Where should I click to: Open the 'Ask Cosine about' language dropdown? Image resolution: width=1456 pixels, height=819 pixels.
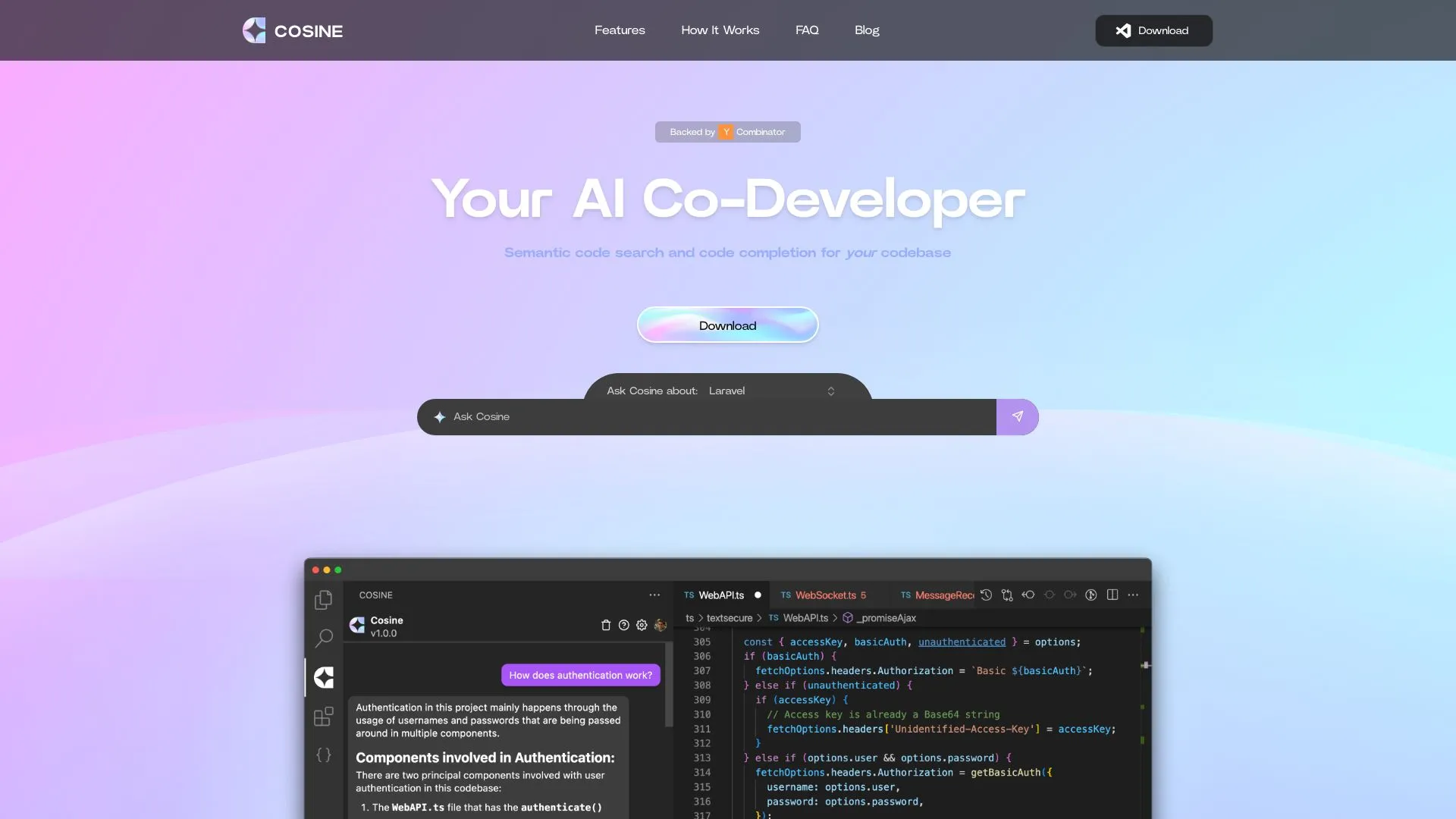click(x=772, y=391)
